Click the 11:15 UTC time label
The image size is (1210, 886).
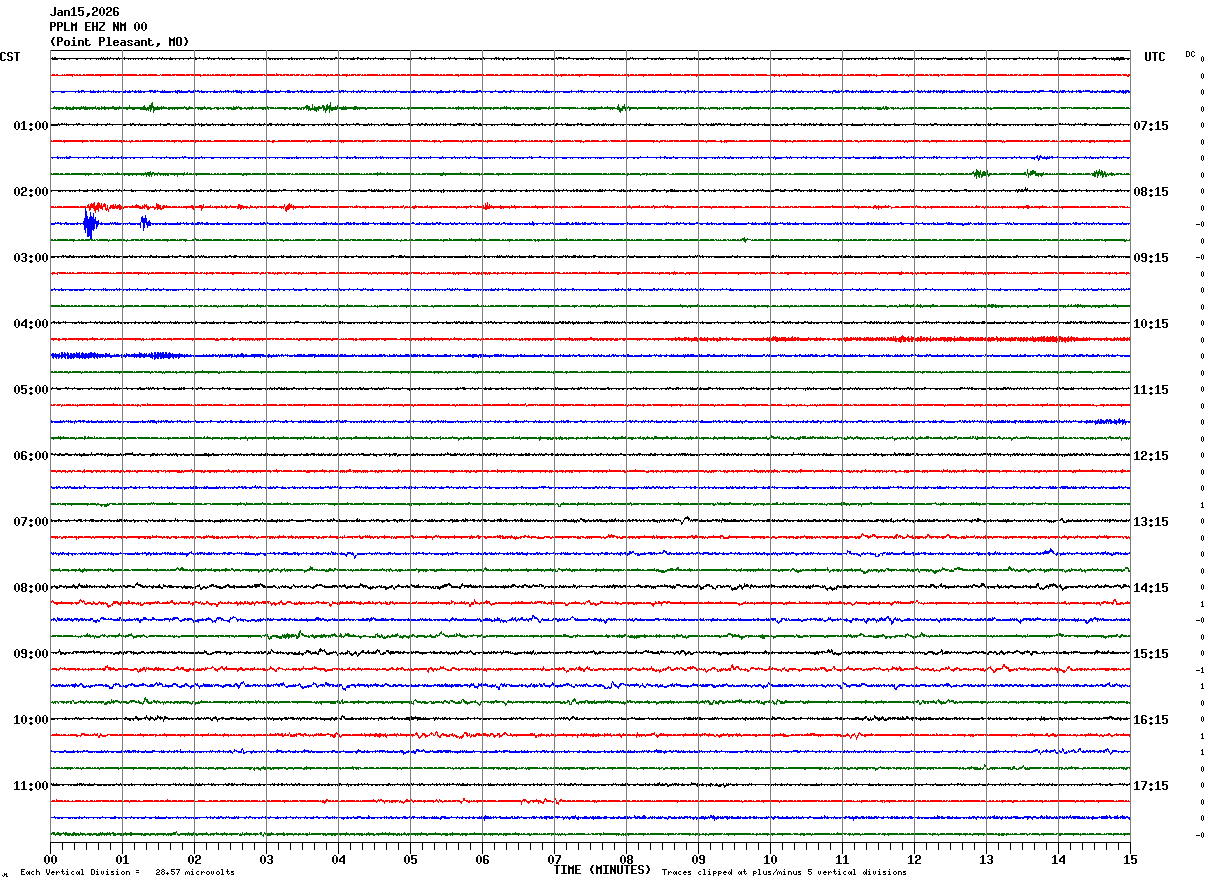point(1151,390)
